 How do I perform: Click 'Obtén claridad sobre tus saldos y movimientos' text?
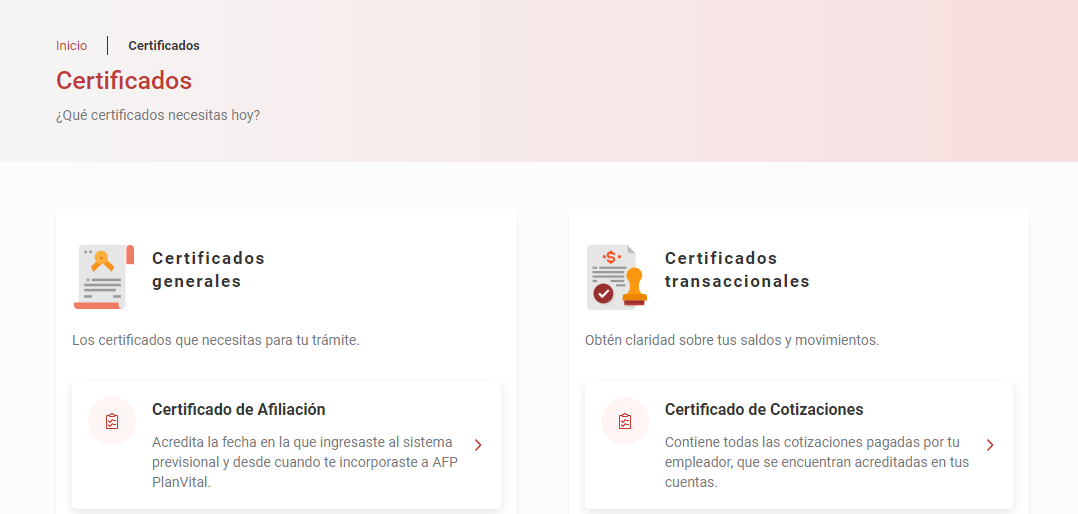point(732,340)
